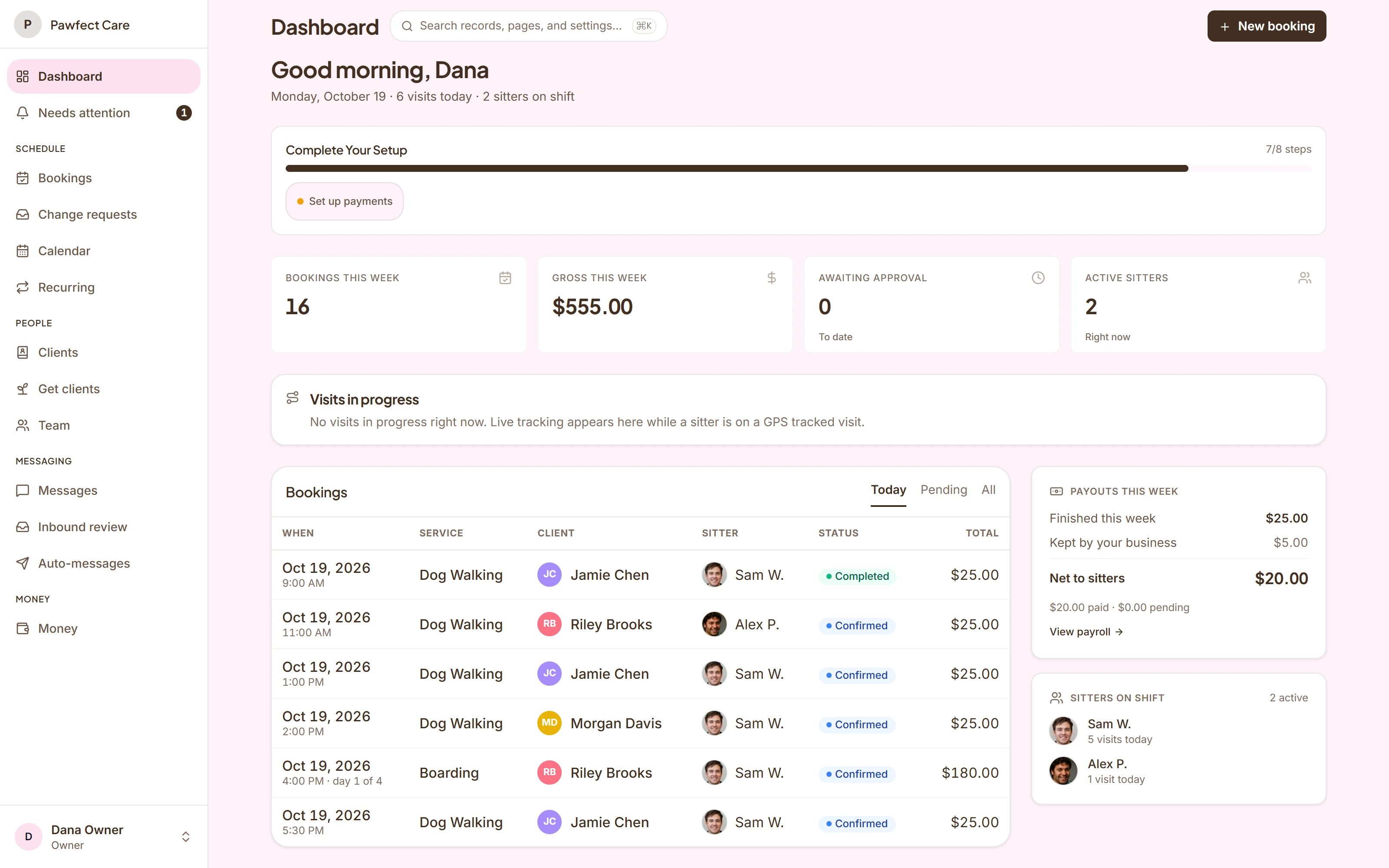Click the Auto-messages paper plane icon
The width and height of the screenshot is (1389, 868).
click(x=23, y=564)
